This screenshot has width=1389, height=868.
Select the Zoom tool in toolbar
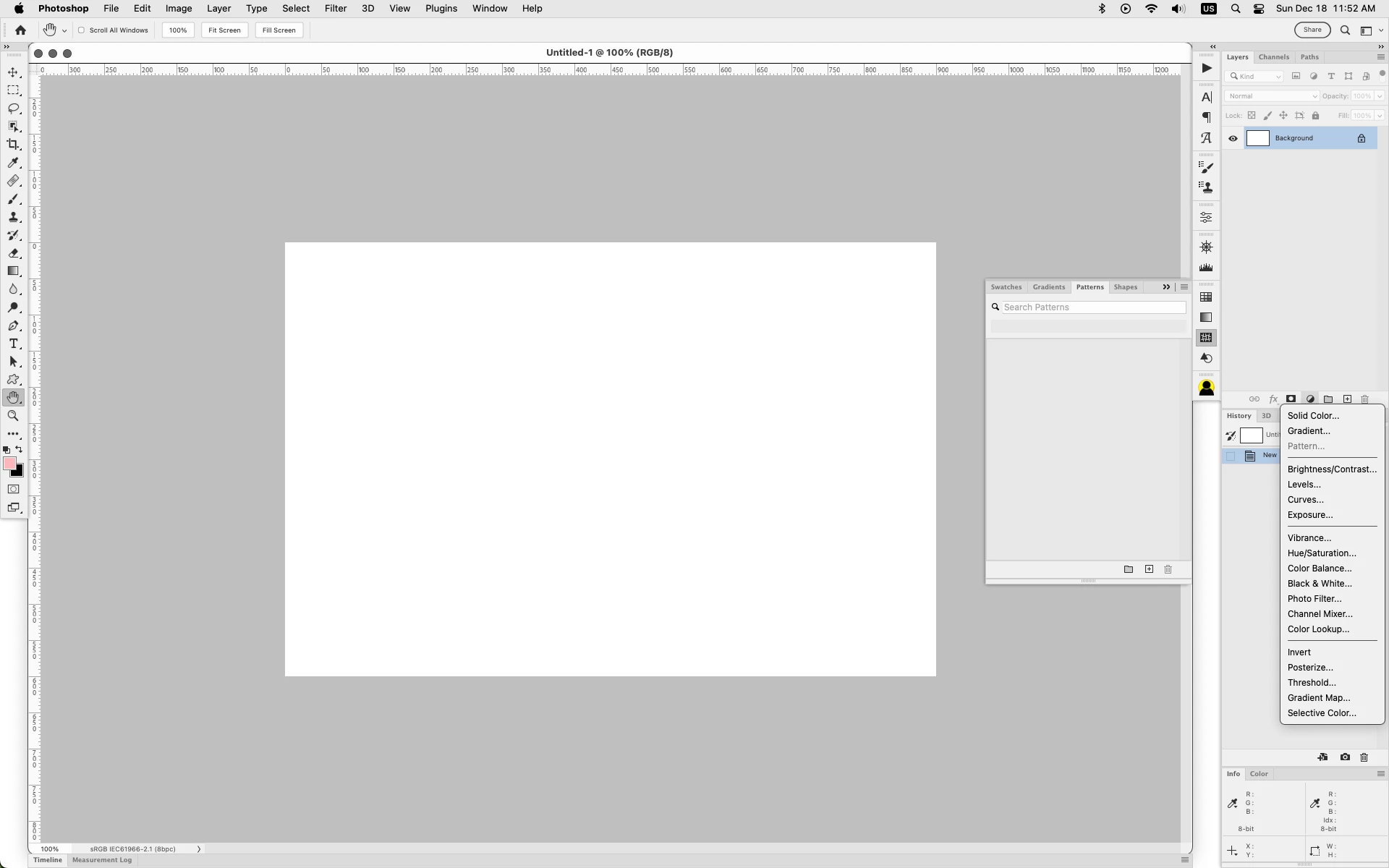[x=13, y=416]
